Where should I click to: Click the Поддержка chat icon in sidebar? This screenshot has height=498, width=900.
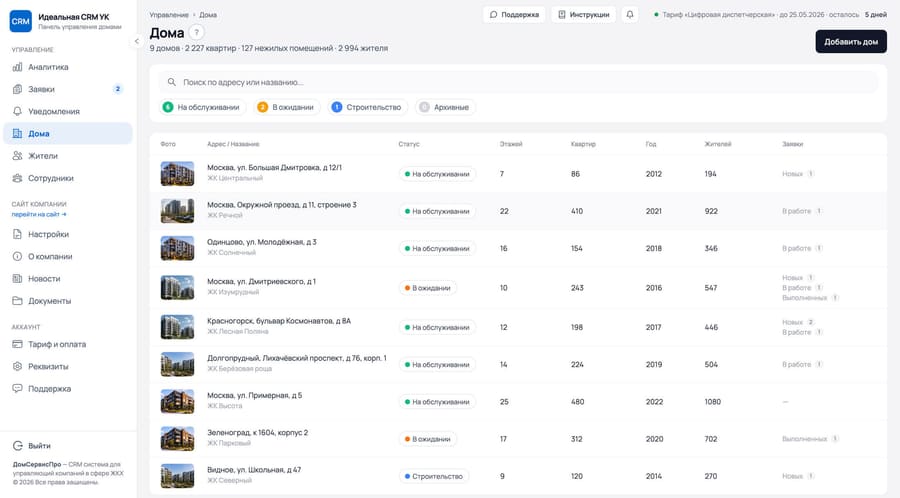point(17,388)
